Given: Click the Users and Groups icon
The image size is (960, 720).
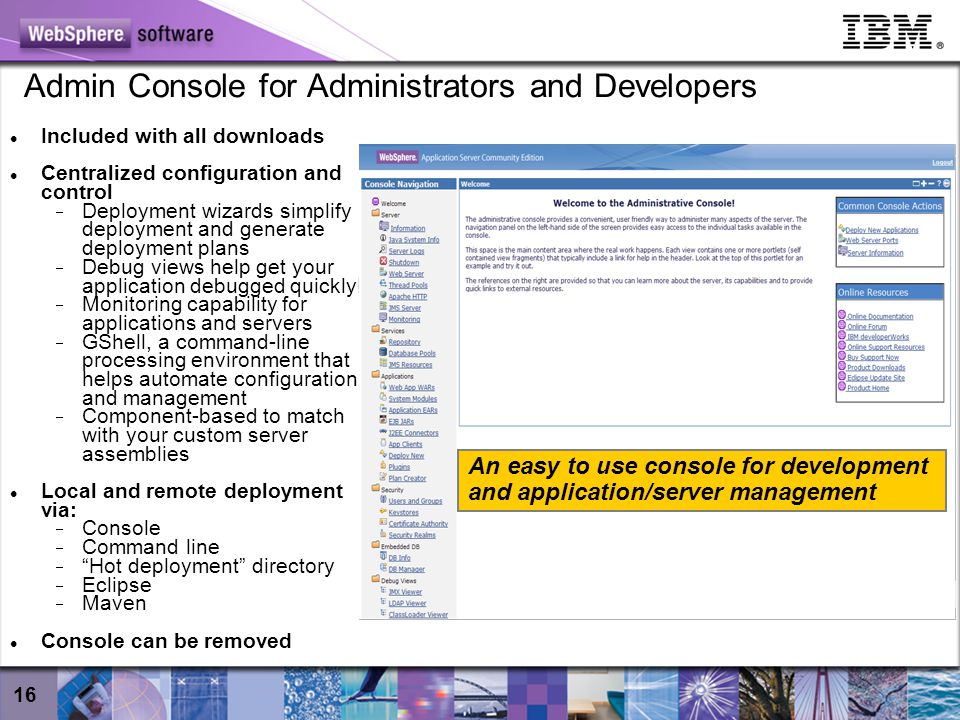Looking at the screenshot, I should click(383, 500).
